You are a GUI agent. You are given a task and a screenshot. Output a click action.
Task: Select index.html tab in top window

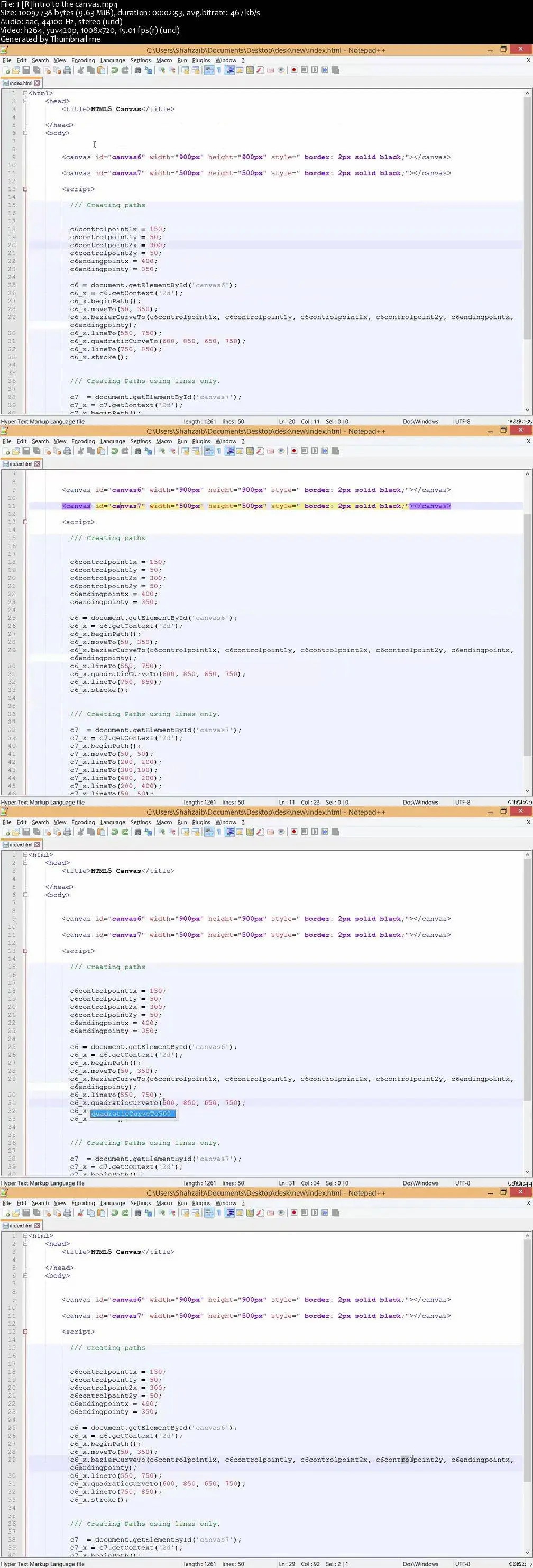[x=21, y=83]
